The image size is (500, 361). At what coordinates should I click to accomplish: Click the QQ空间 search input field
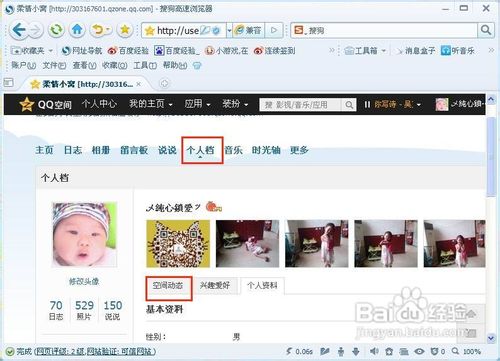[x=301, y=105]
